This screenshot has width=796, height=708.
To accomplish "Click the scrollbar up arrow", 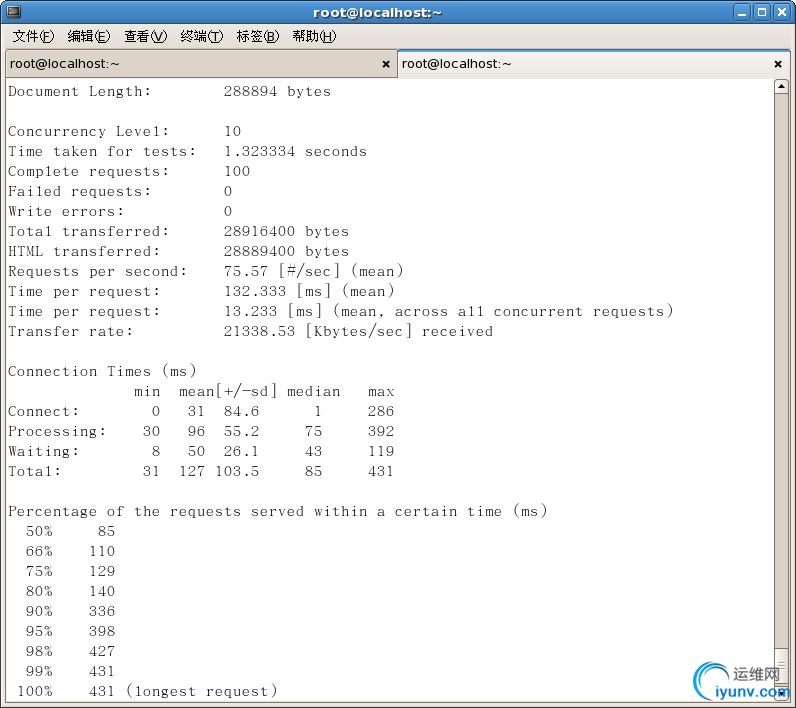I will coord(781,86).
